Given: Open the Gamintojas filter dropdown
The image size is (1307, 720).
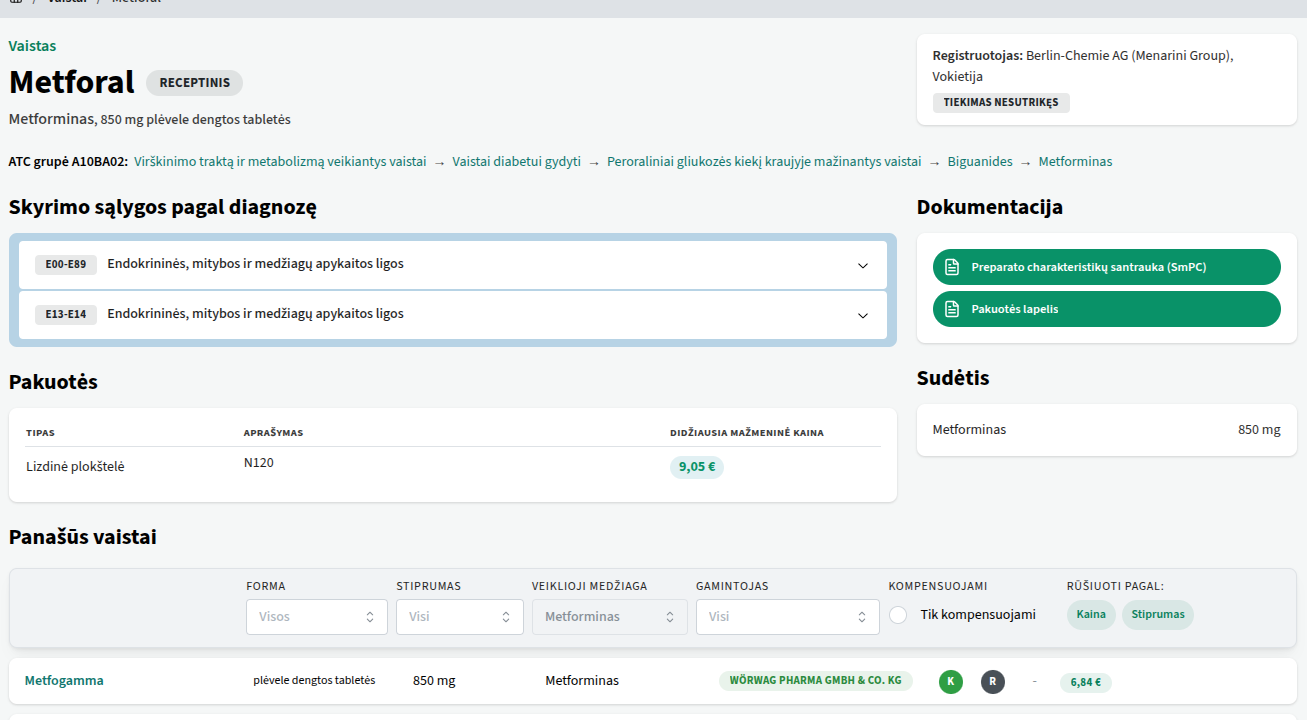Looking at the screenshot, I should [787, 617].
